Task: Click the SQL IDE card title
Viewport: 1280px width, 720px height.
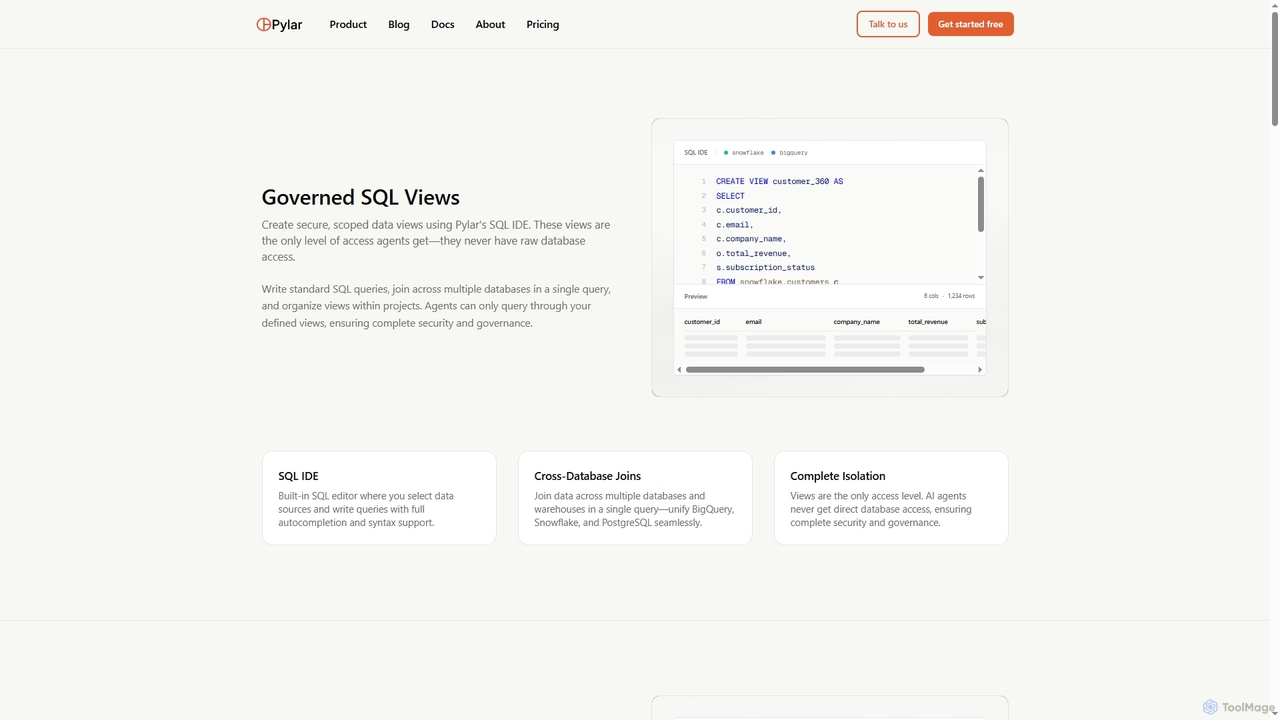Action: coord(298,476)
